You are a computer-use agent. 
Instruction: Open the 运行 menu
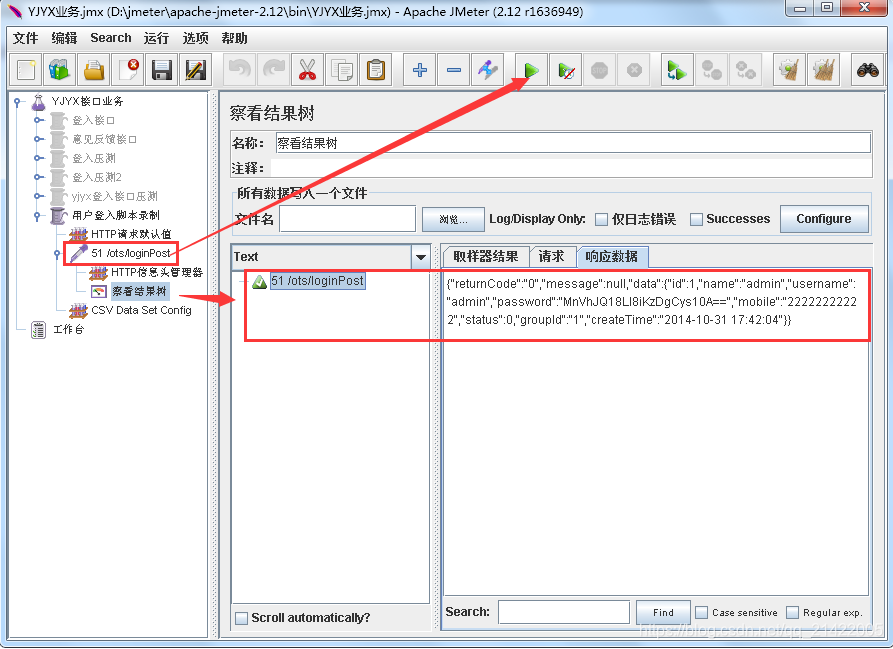click(157, 38)
